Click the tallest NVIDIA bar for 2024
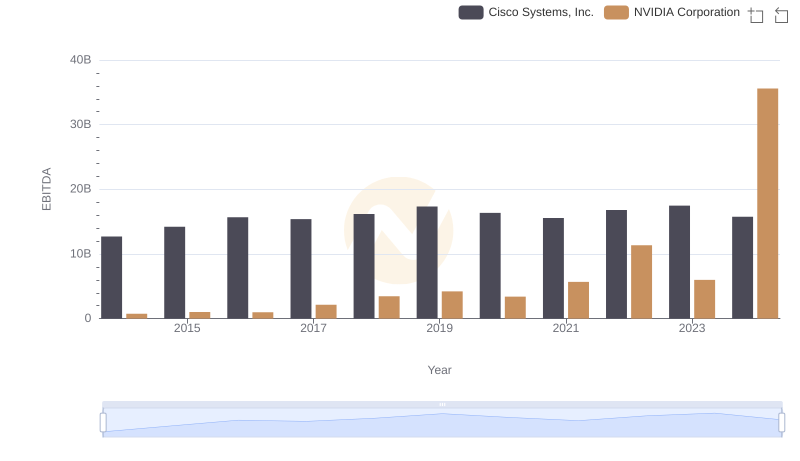This screenshot has width=800, height=461. [x=767, y=203]
